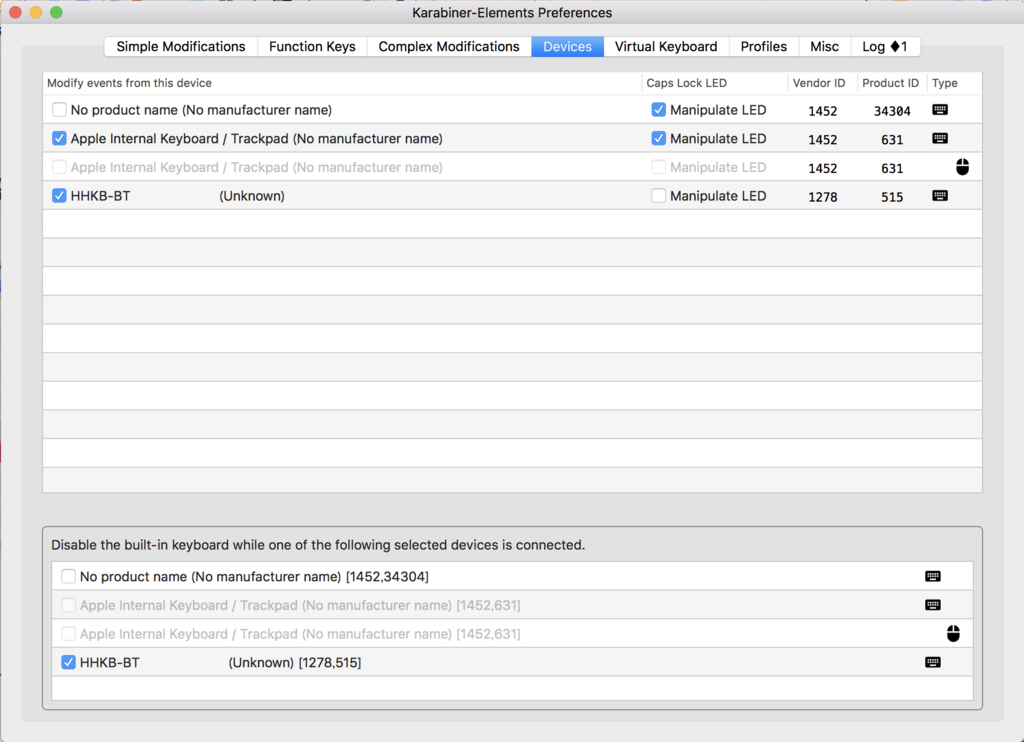Click mouse icon in disable built-in keyboard list

pyautogui.click(x=953, y=634)
